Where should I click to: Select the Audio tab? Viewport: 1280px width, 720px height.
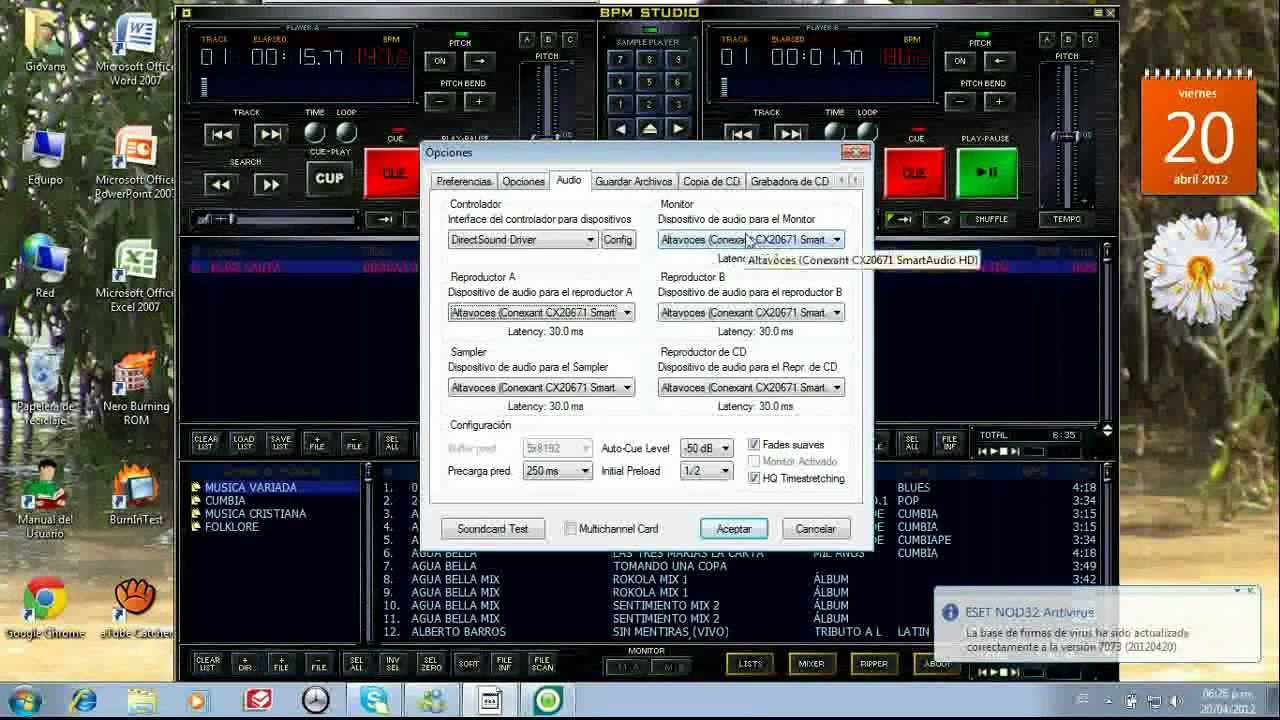[569, 180]
